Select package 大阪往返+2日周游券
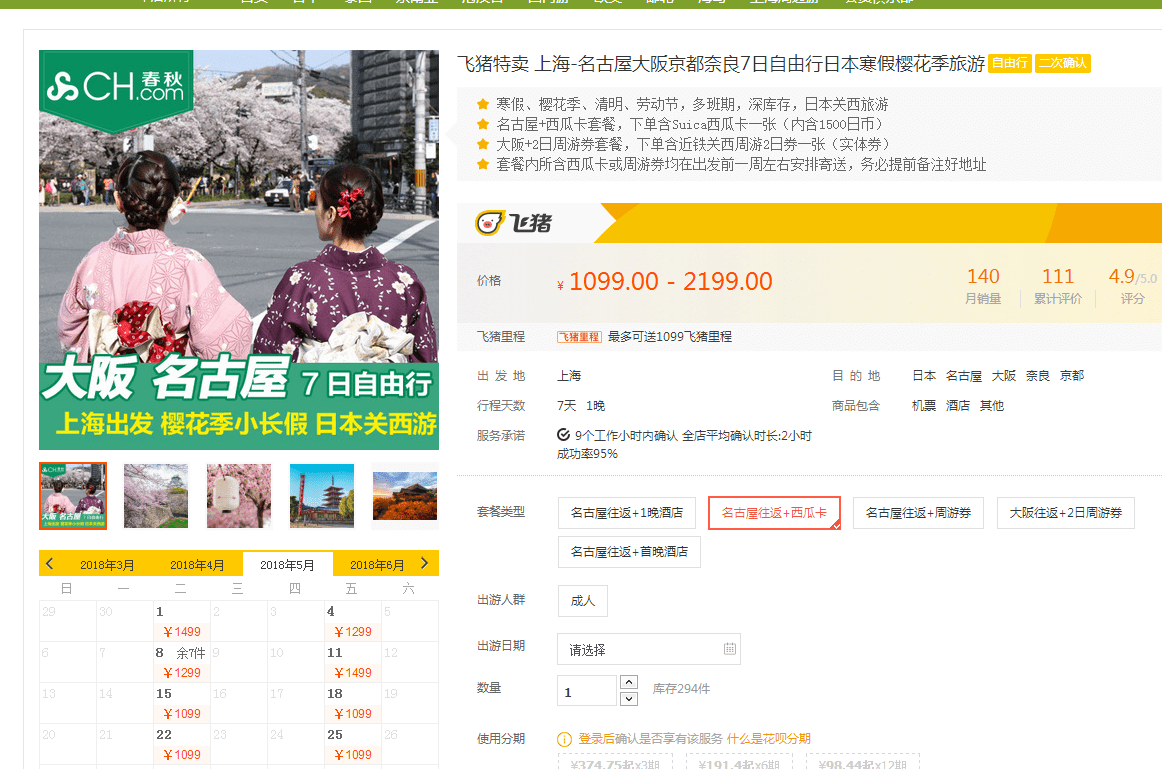The image size is (1162, 769). click(1066, 513)
